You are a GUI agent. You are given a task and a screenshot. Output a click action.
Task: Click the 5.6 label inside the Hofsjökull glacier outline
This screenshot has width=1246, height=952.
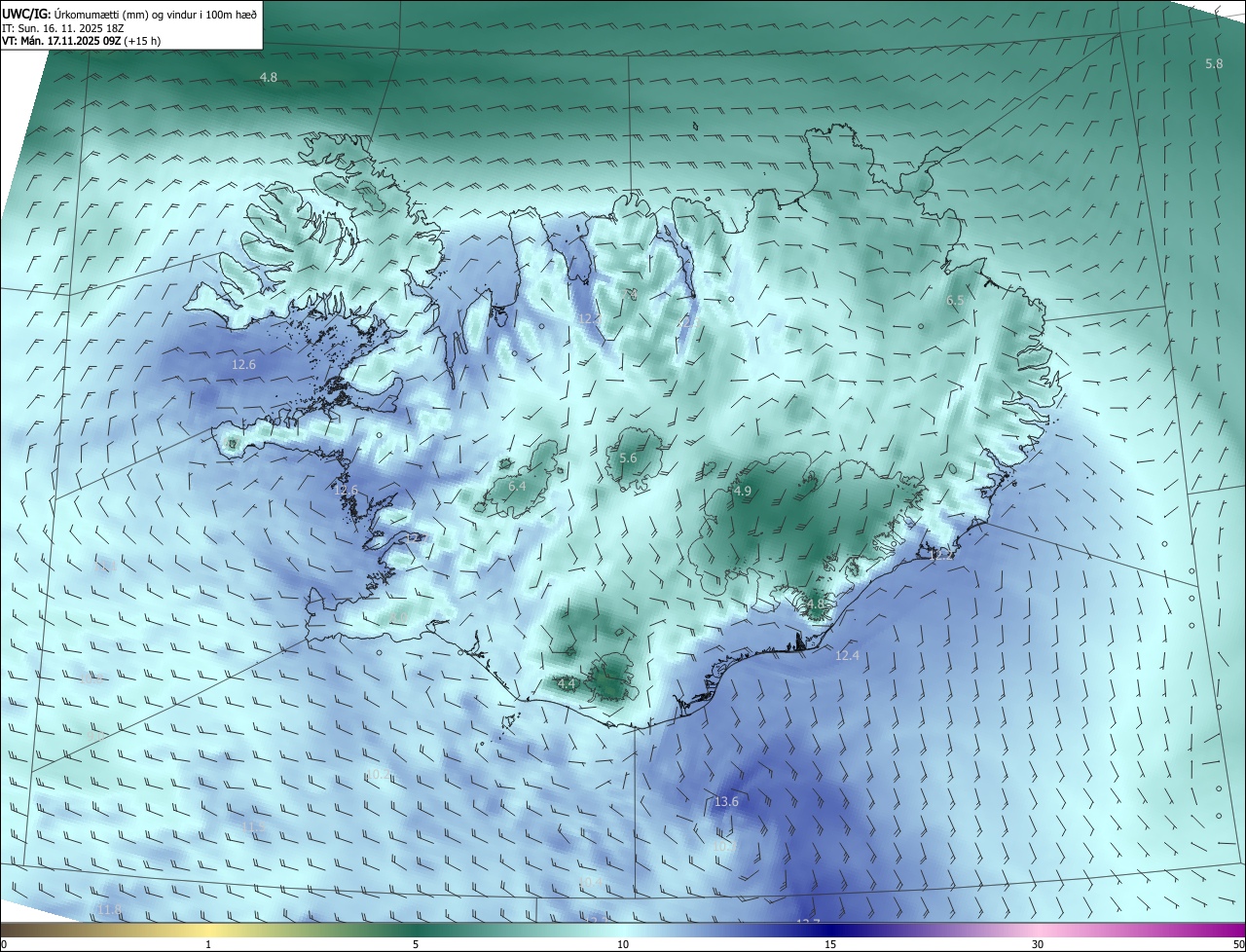(628, 458)
